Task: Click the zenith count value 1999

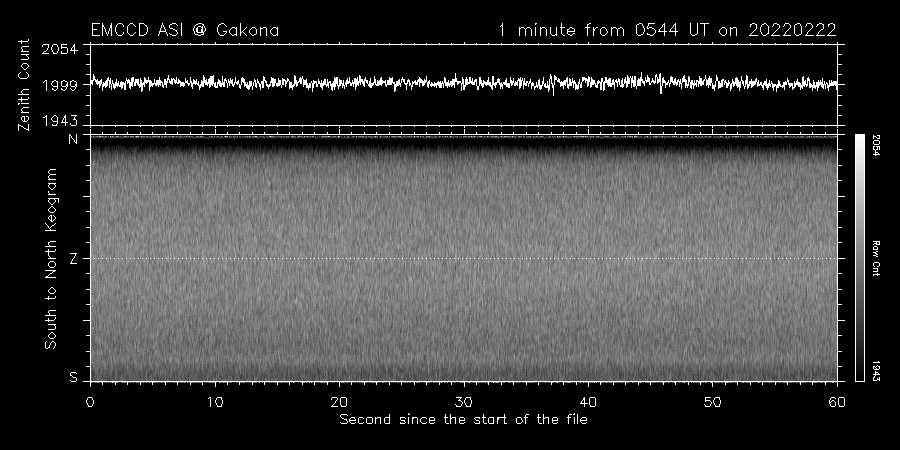Action: point(59,86)
